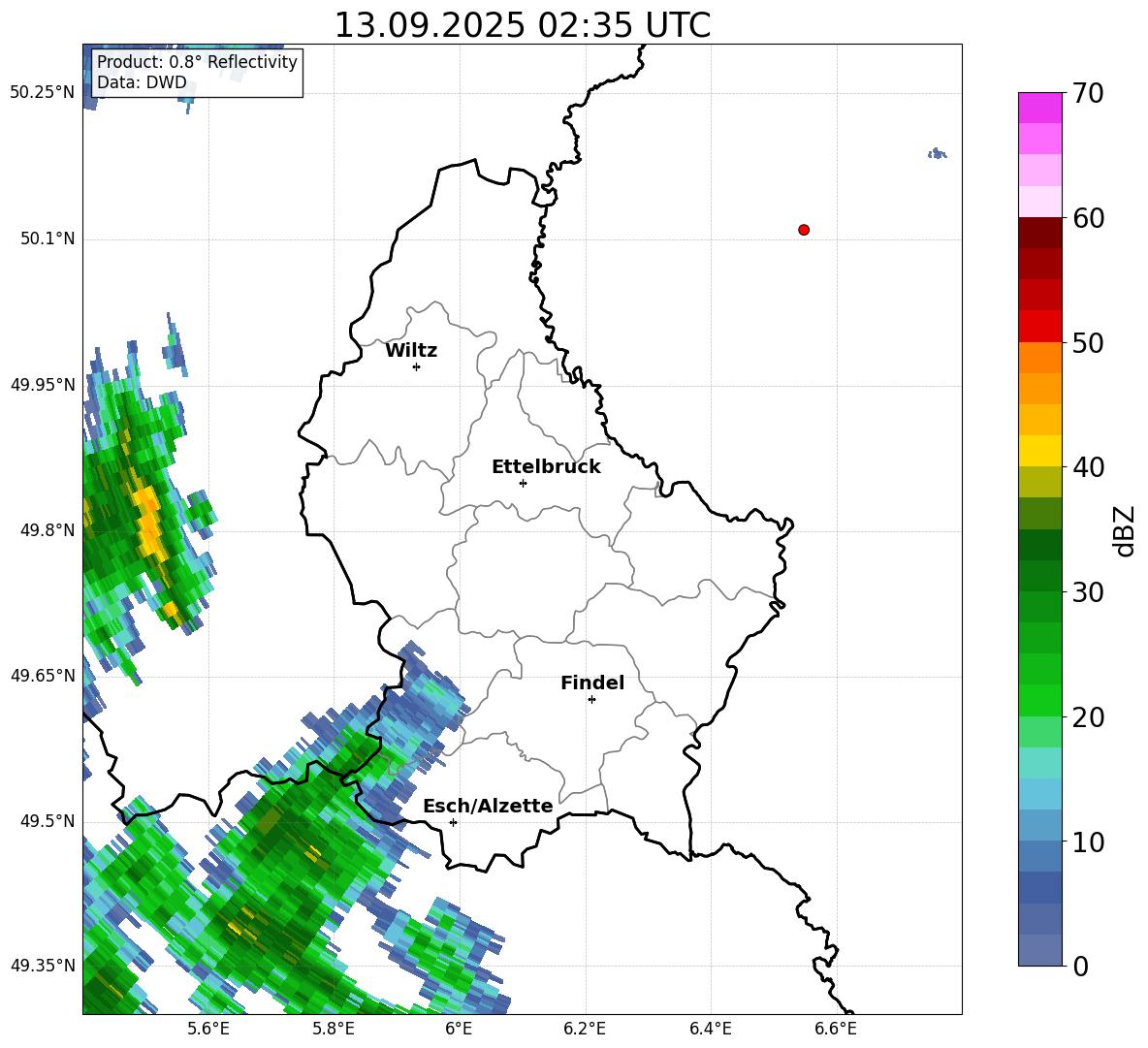Image resolution: width=1148 pixels, height=1048 pixels.
Task: Click the magenta top segment of the colorbar
Action: (x=1039, y=108)
